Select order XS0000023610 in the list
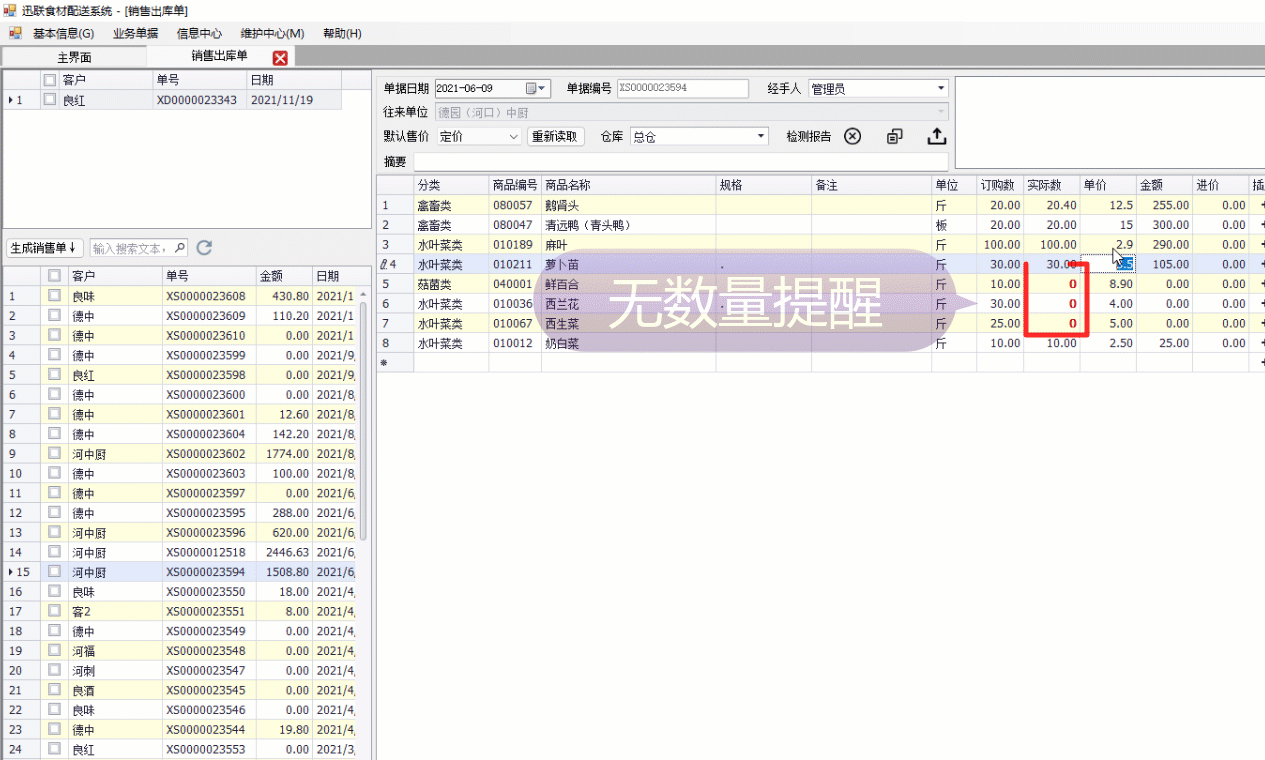The width and height of the screenshot is (1265, 760). pyautogui.click(x=180, y=335)
